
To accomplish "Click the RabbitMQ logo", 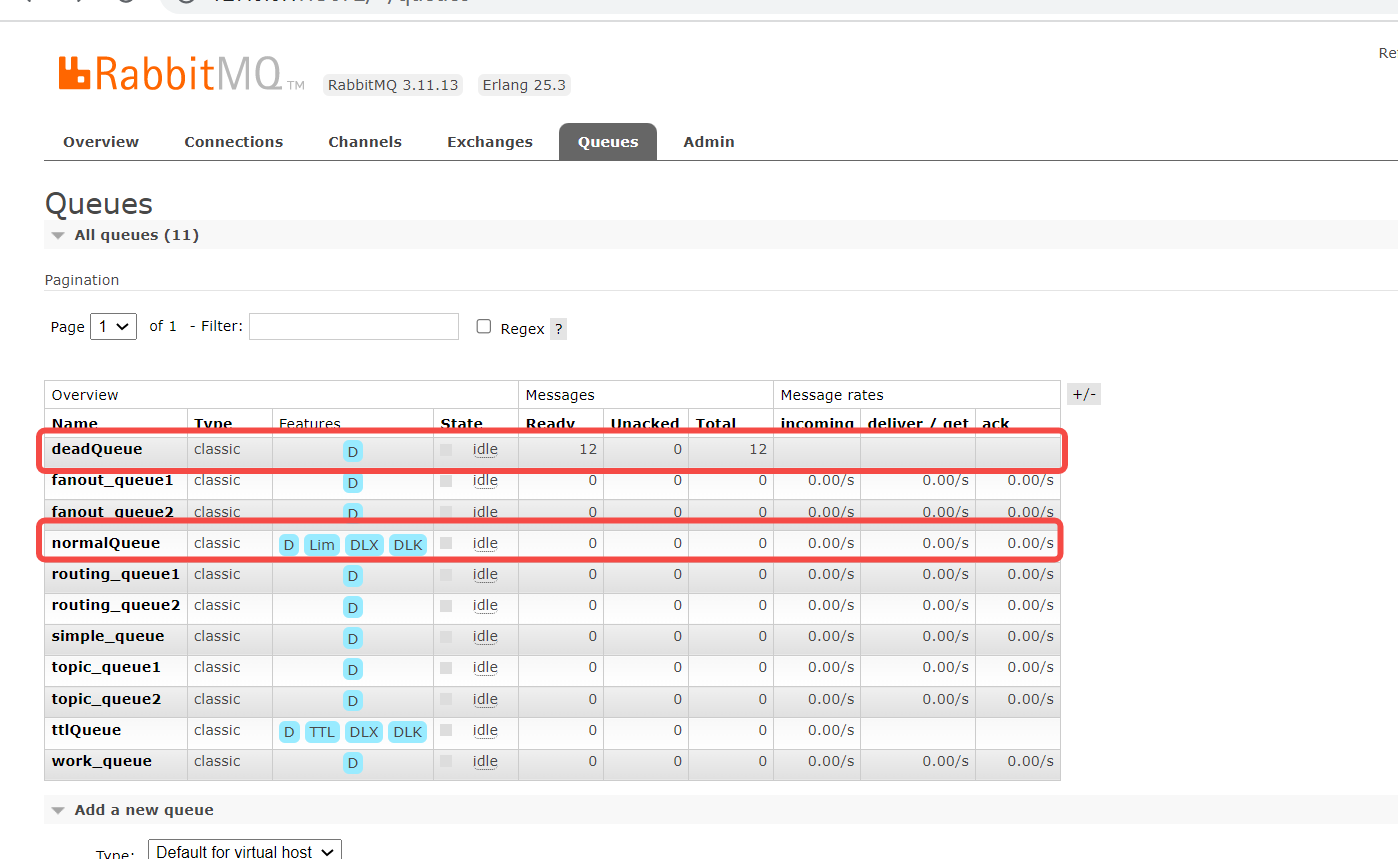I will pos(181,74).
